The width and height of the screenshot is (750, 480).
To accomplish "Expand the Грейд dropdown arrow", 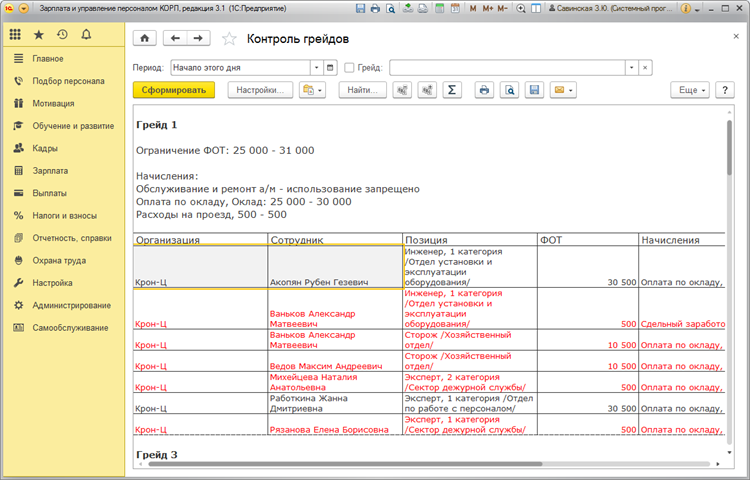I will click(x=631, y=67).
